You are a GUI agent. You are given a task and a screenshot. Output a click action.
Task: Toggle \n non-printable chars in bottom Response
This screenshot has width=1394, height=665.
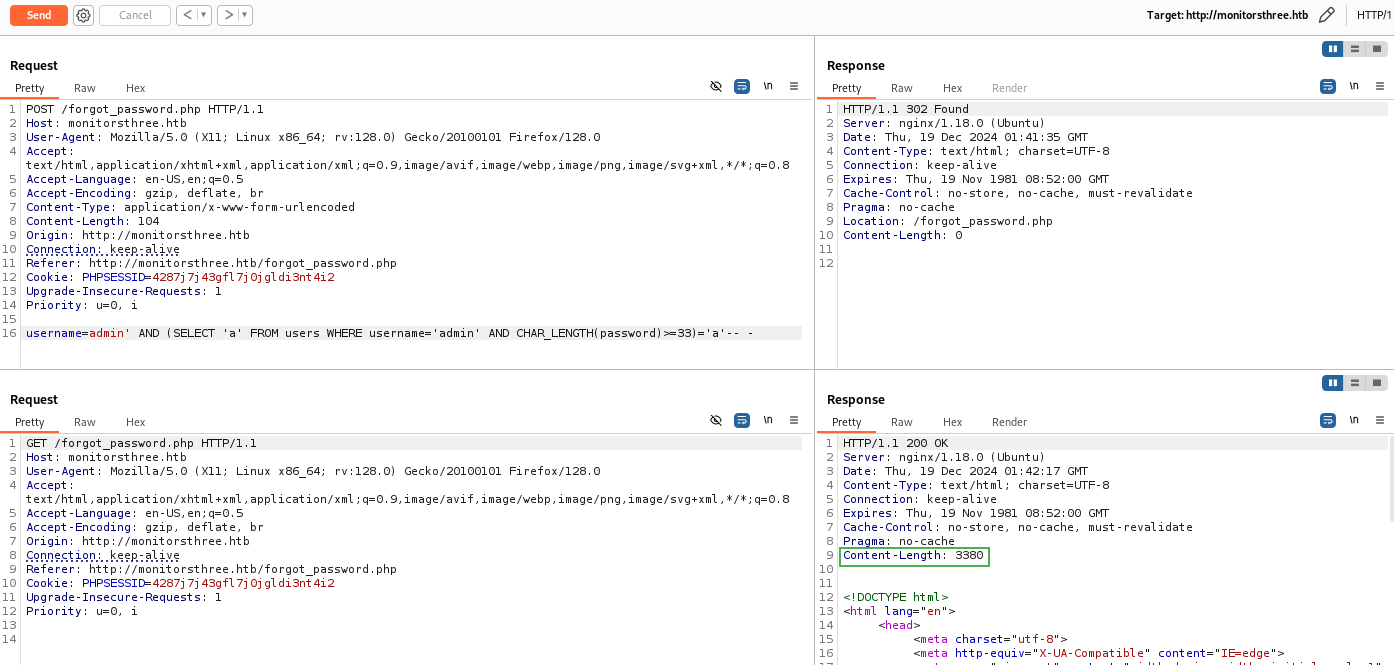[x=1354, y=421]
